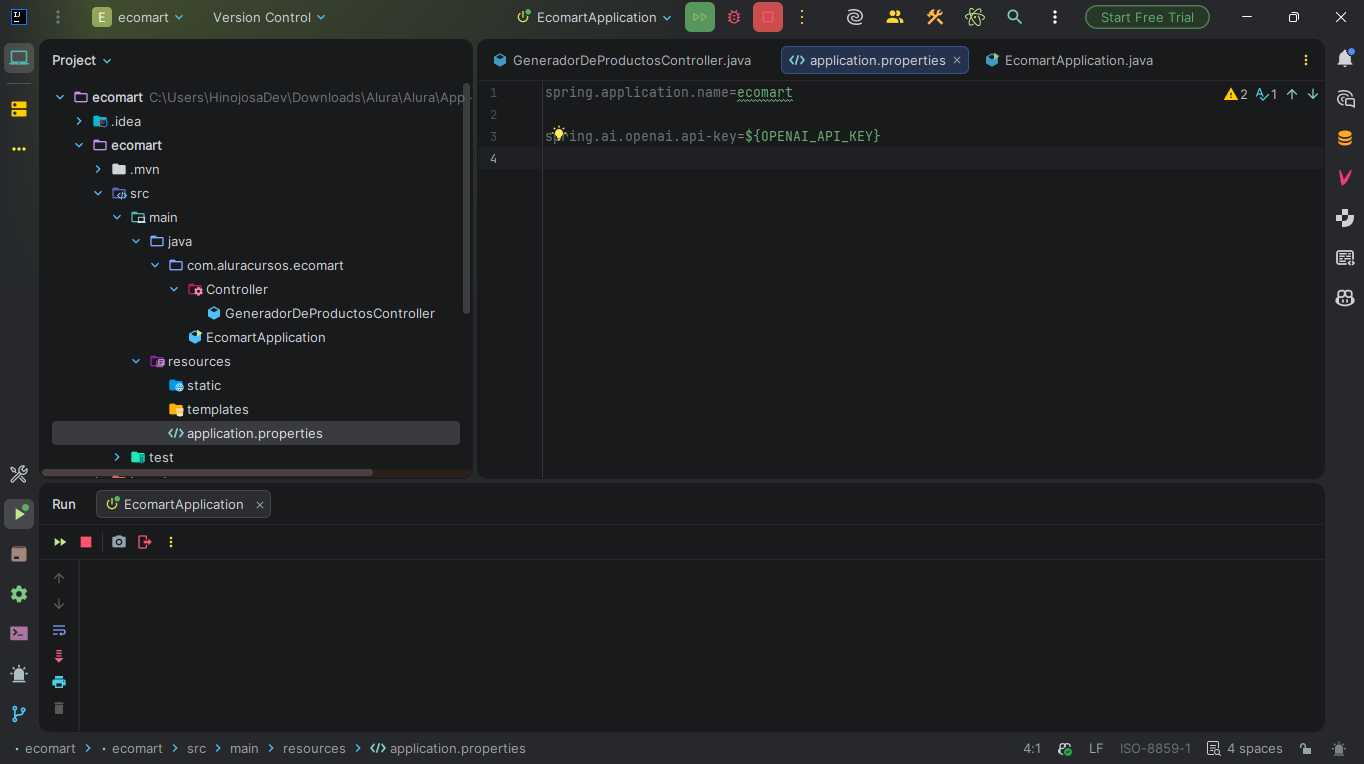Open the Notifications bell panel

1345,59
